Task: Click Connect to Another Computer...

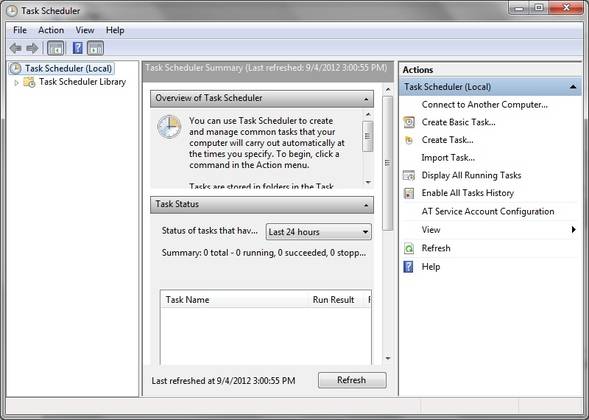Action: coord(485,104)
